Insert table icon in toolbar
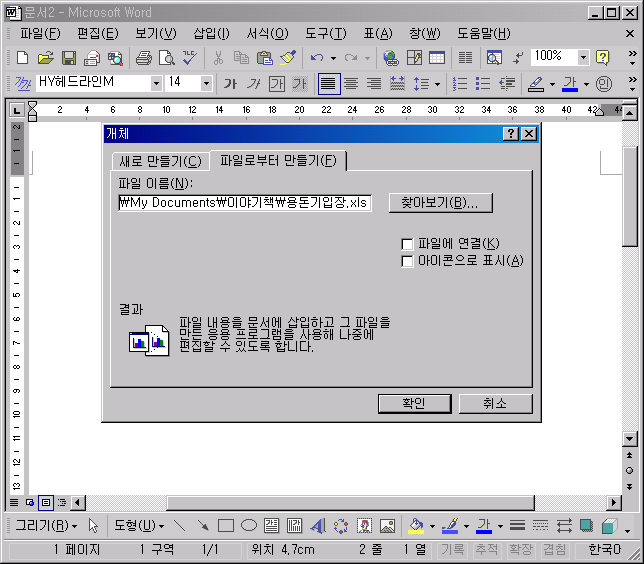The height and width of the screenshot is (564, 644). (x=437, y=58)
